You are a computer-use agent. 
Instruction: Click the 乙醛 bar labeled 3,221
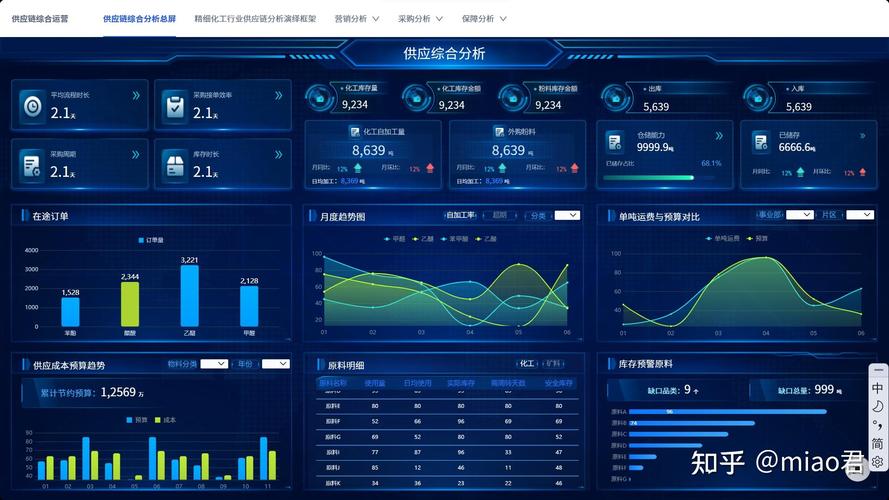point(189,296)
